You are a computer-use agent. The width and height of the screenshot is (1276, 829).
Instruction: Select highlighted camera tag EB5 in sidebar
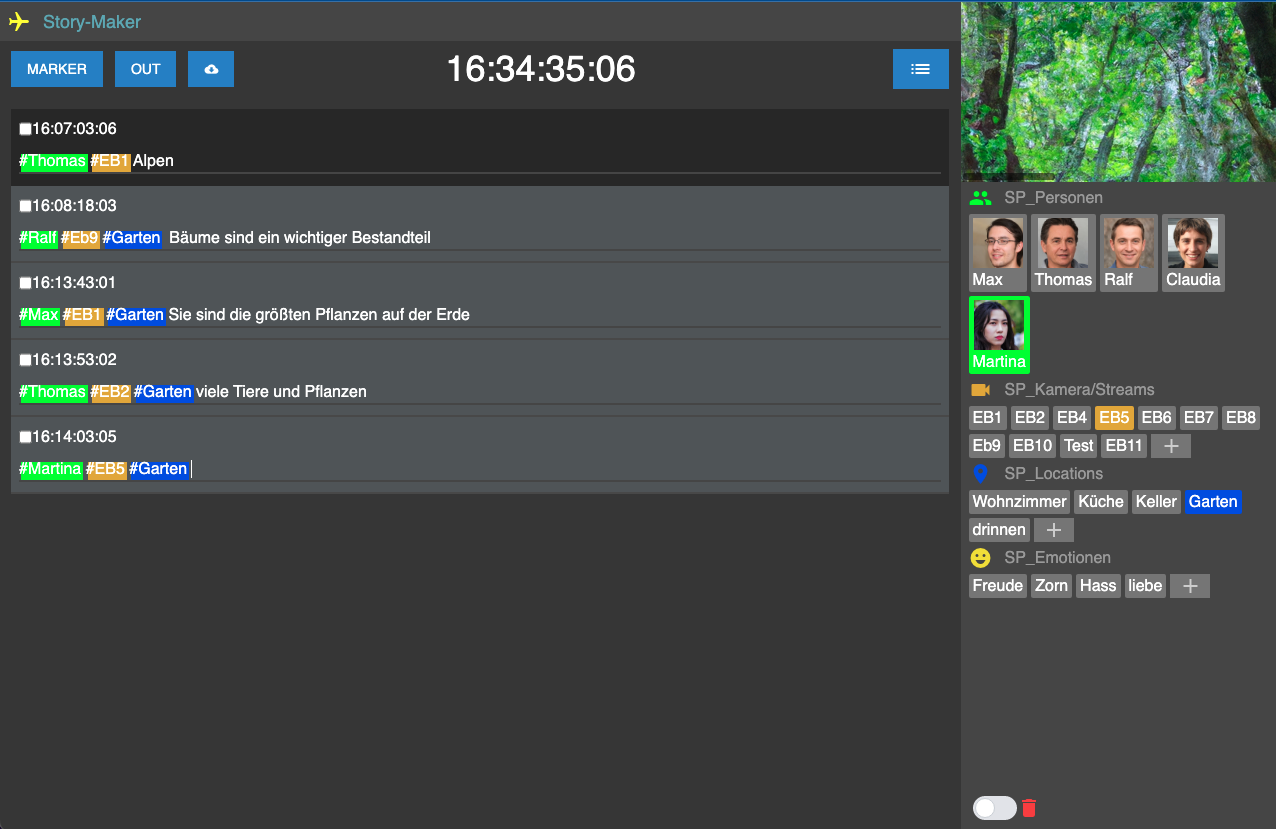[1115, 418]
